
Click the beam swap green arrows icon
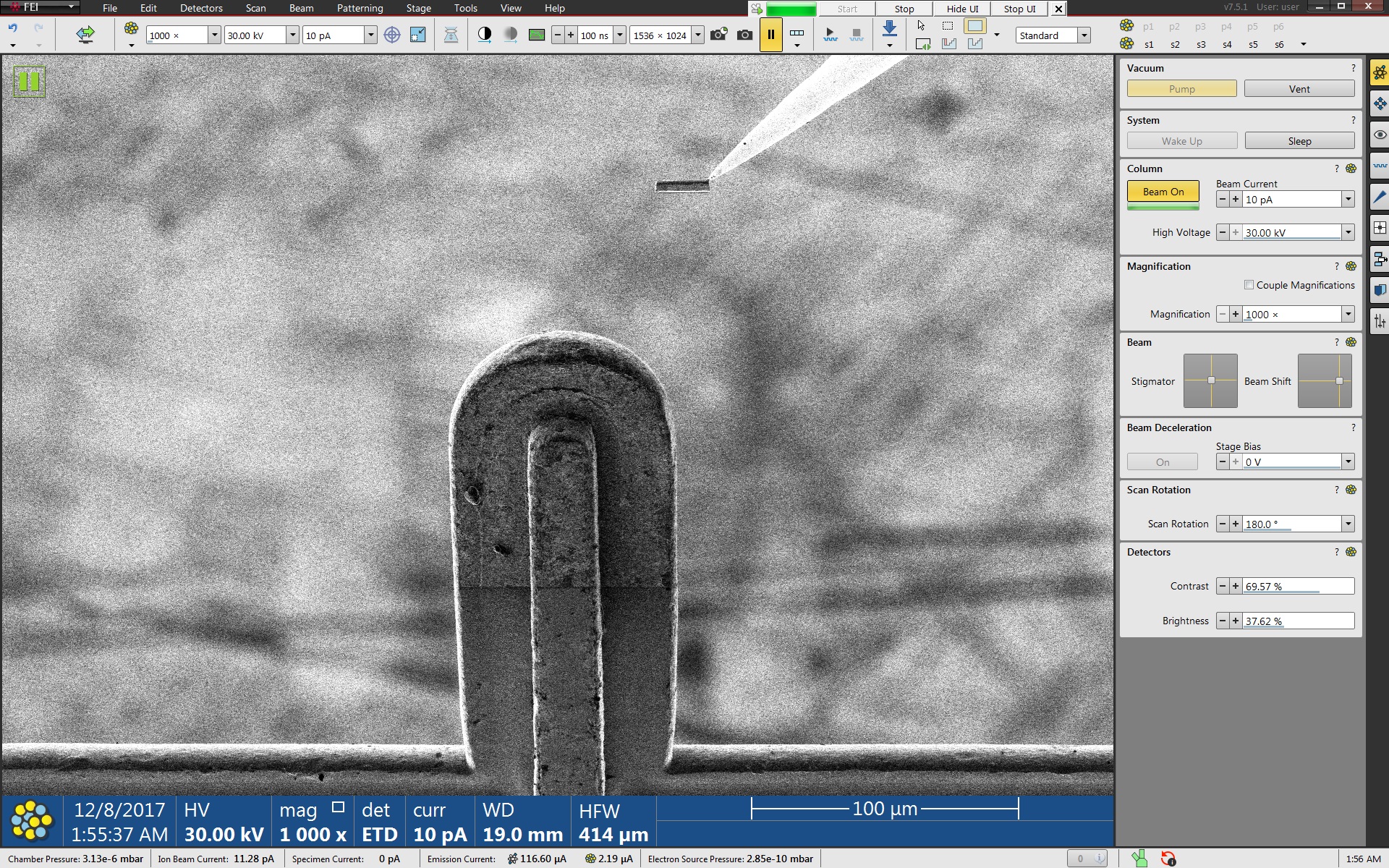[x=85, y=34]
